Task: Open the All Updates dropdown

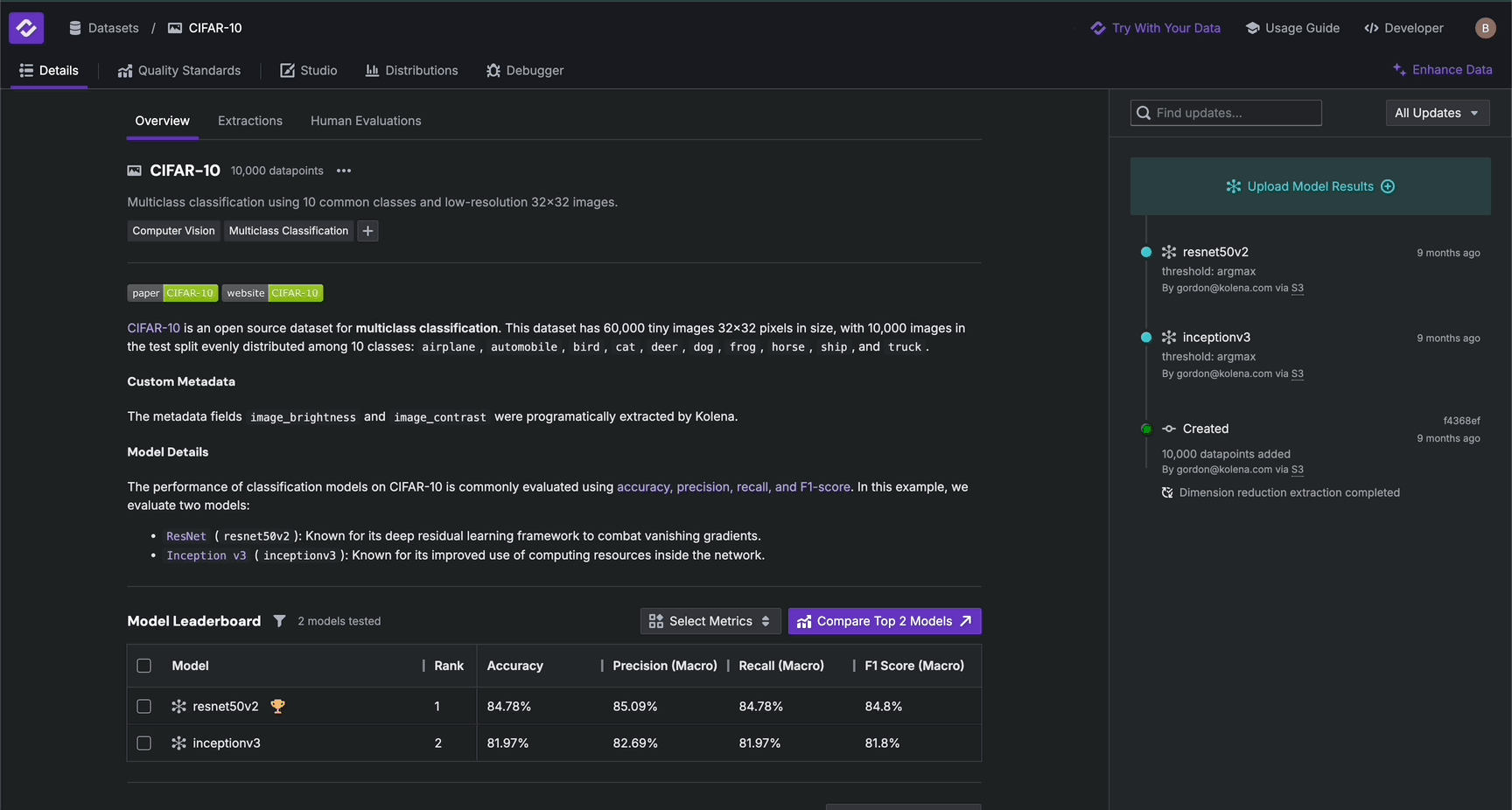Action: click(1437, 113)
